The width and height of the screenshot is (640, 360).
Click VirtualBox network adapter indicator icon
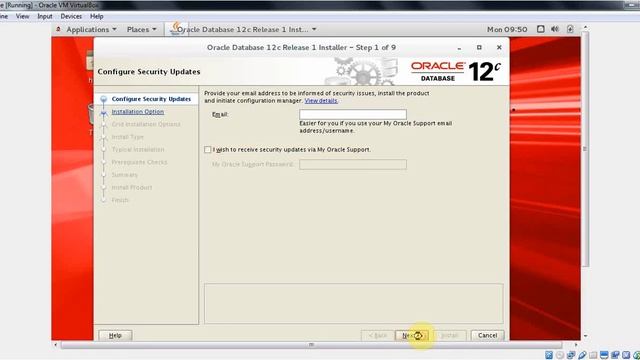pos(571,355)
